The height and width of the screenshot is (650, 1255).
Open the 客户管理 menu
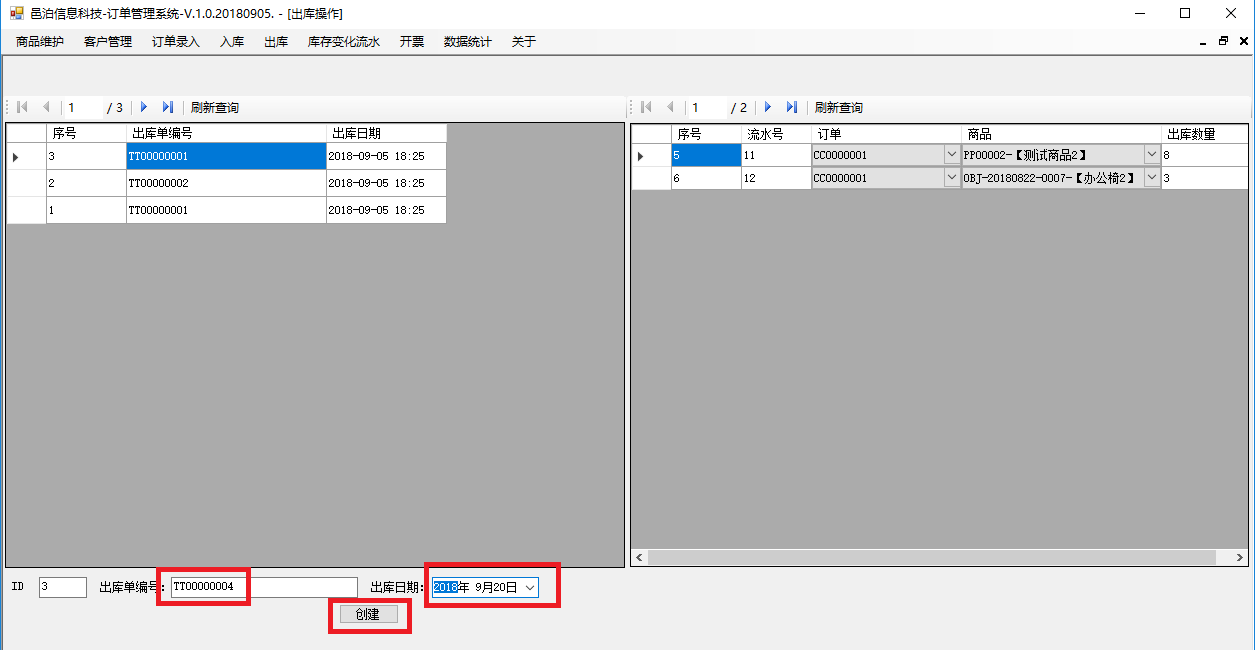tap(108, 41)
